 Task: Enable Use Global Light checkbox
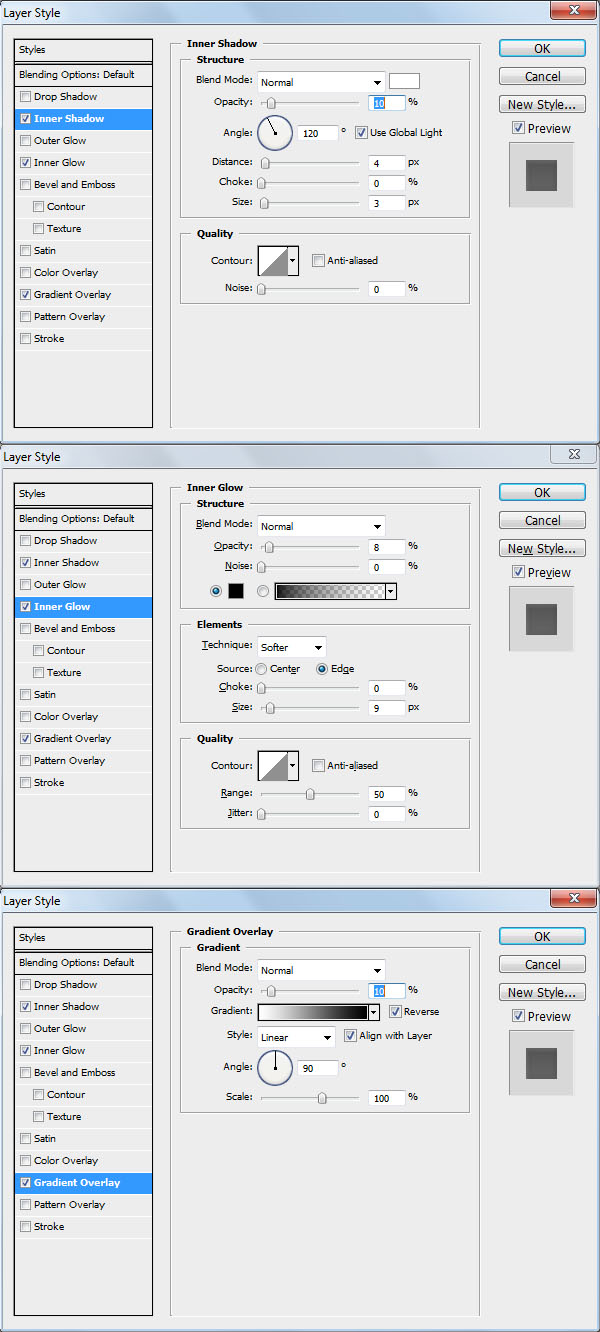361,132
